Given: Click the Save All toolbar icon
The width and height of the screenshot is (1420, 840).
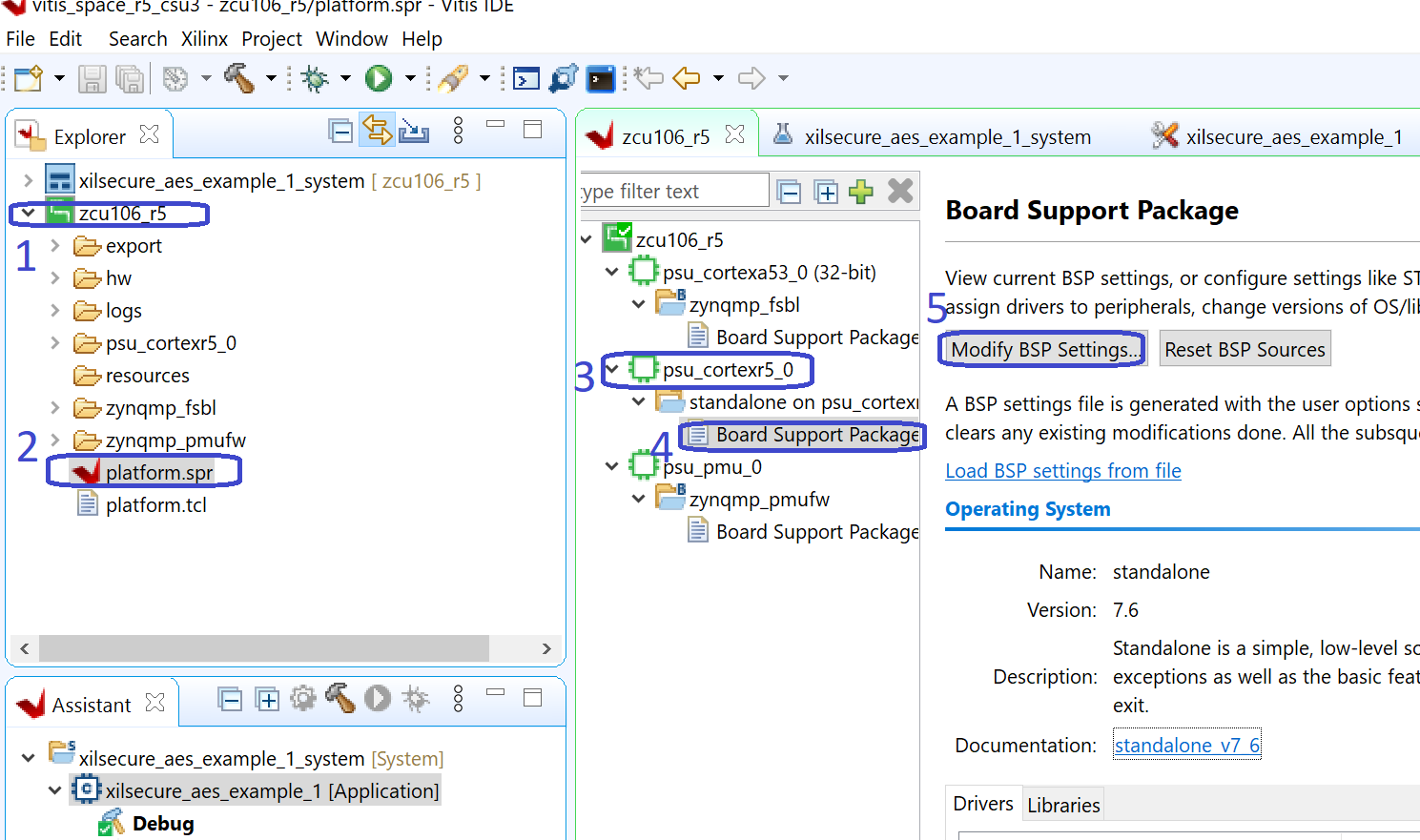Looking at the screenshot, I should (x=129, y=78).
